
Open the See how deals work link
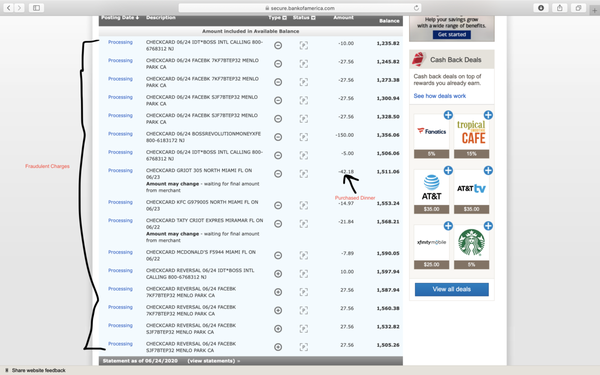[x=440, y=96]
